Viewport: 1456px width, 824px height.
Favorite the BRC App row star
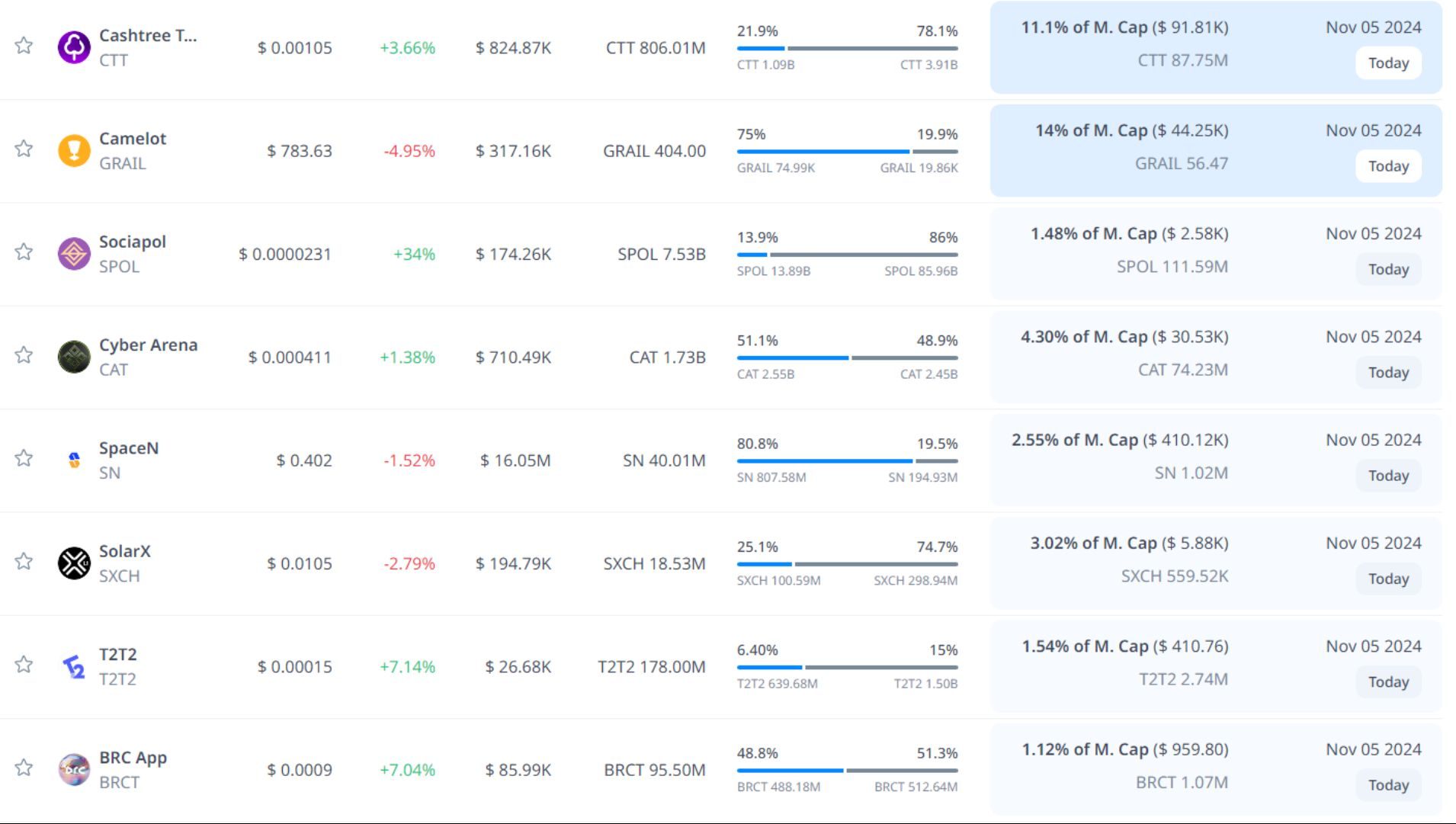pyautogui.click(x=24, y=768)
